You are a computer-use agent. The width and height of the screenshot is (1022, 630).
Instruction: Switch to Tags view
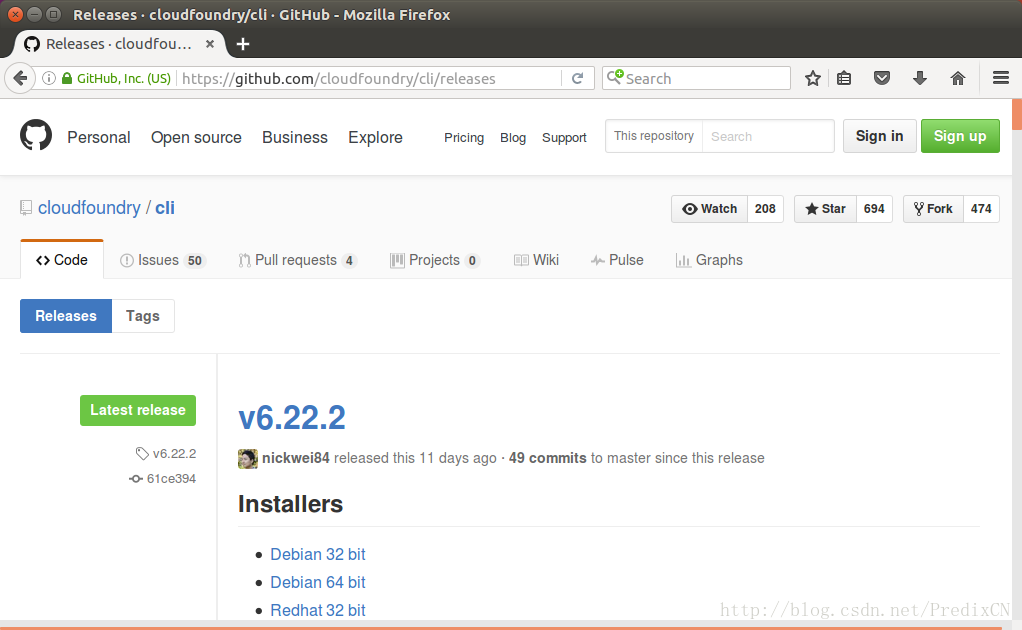143,316
